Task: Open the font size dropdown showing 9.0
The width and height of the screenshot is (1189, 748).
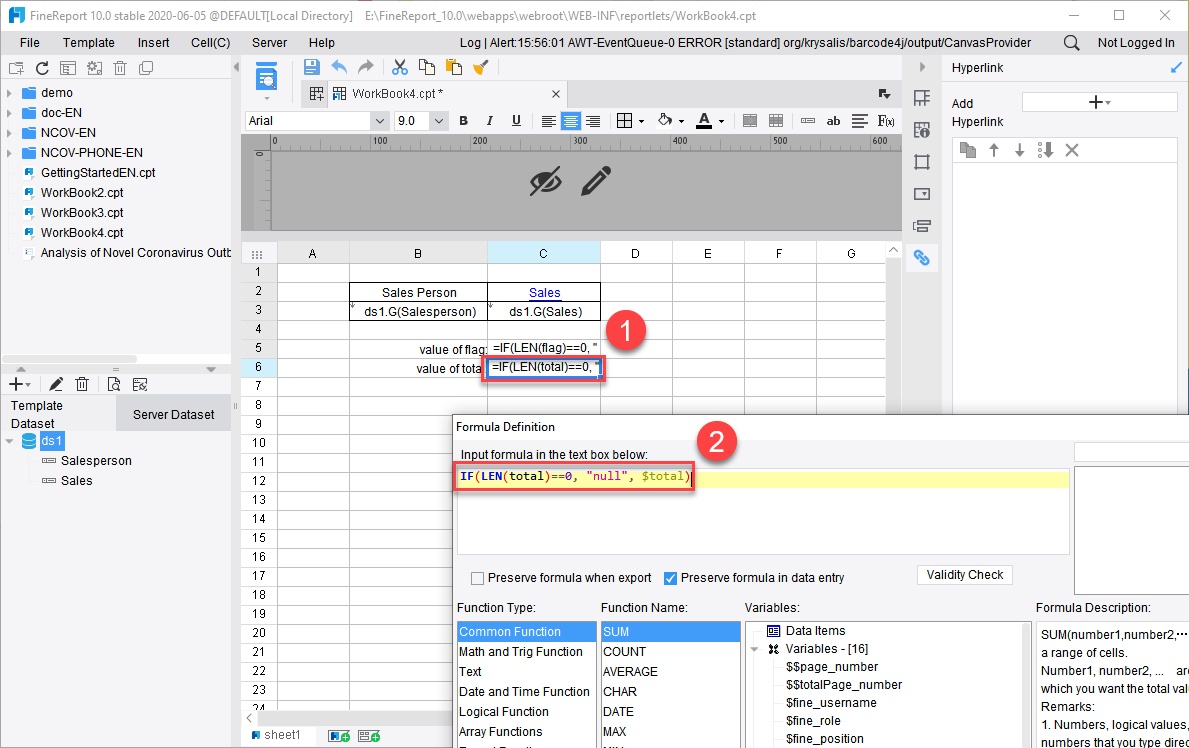Action: point(439,120)
